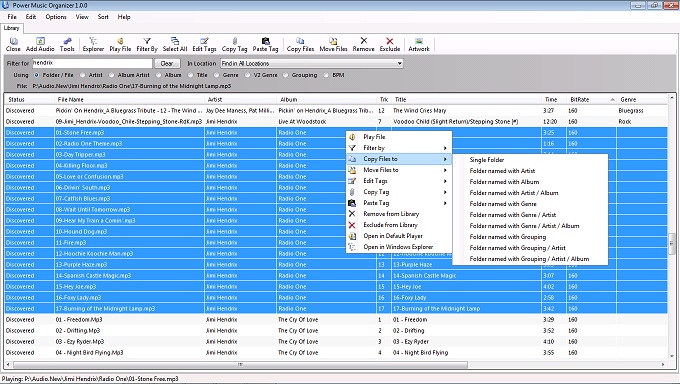Select the Artist radio button
The width and height of the screenshot is (680, 384).
(82, 75)
